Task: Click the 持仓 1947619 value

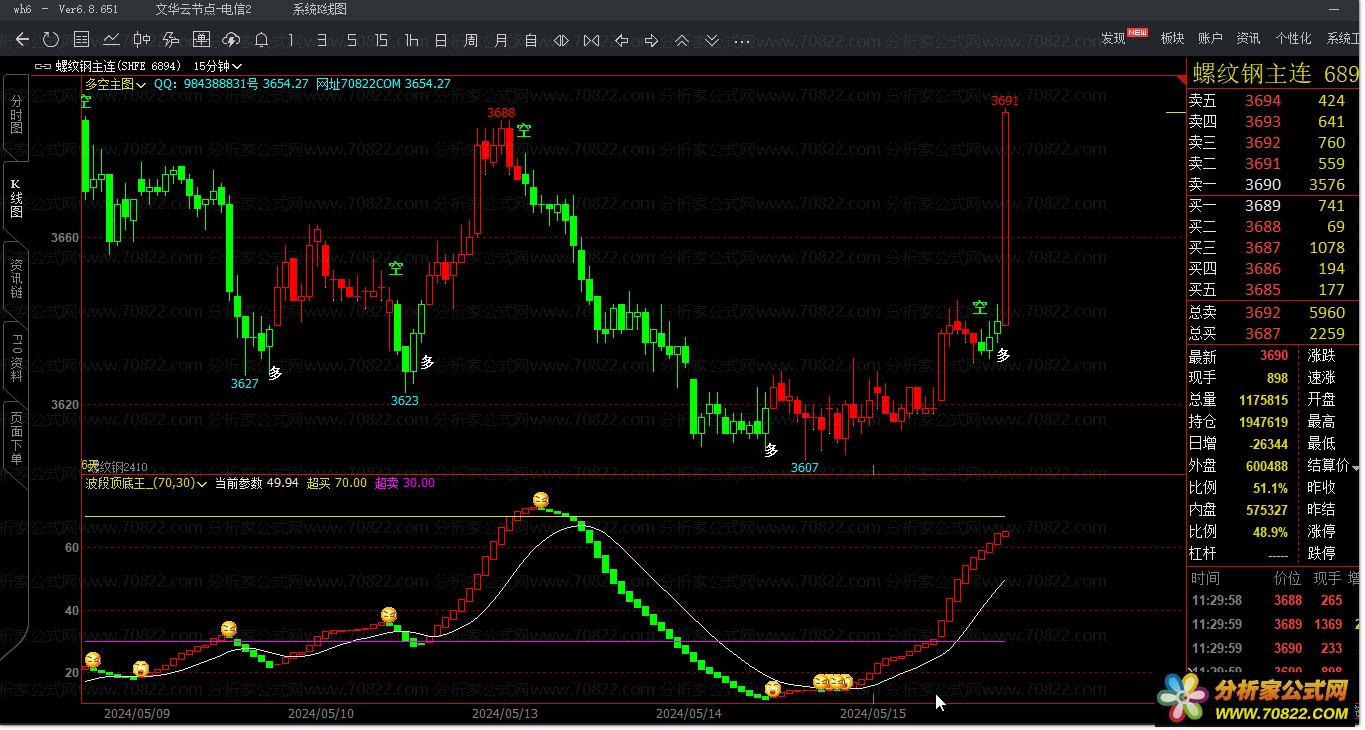Action: pos(1263,422)
